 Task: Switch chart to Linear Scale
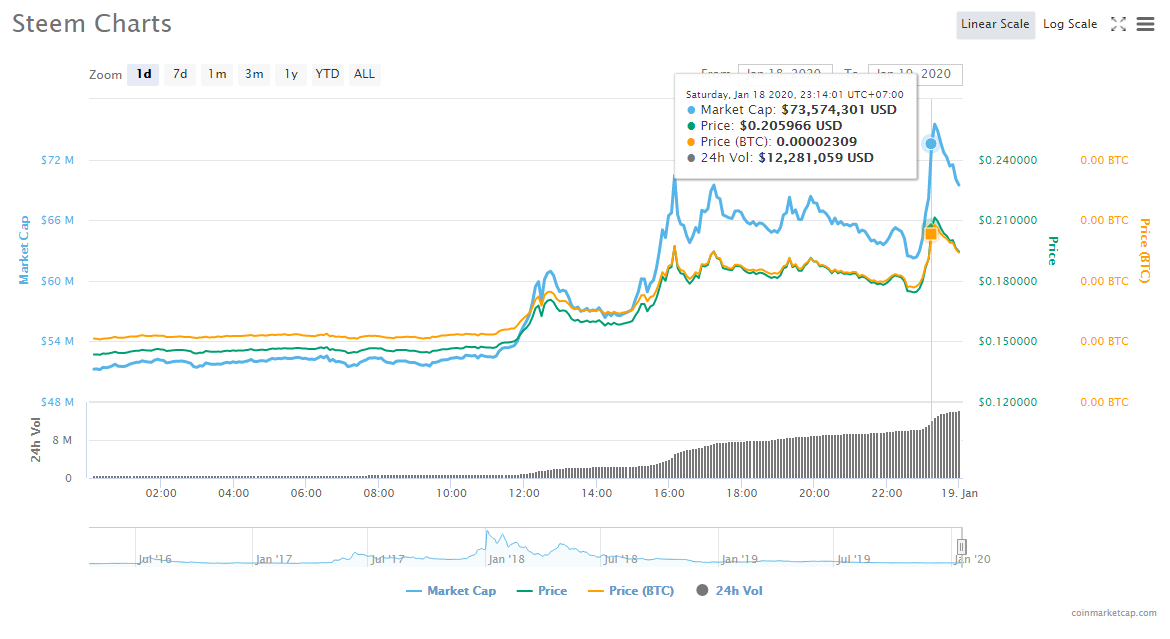tap(995, 25)
